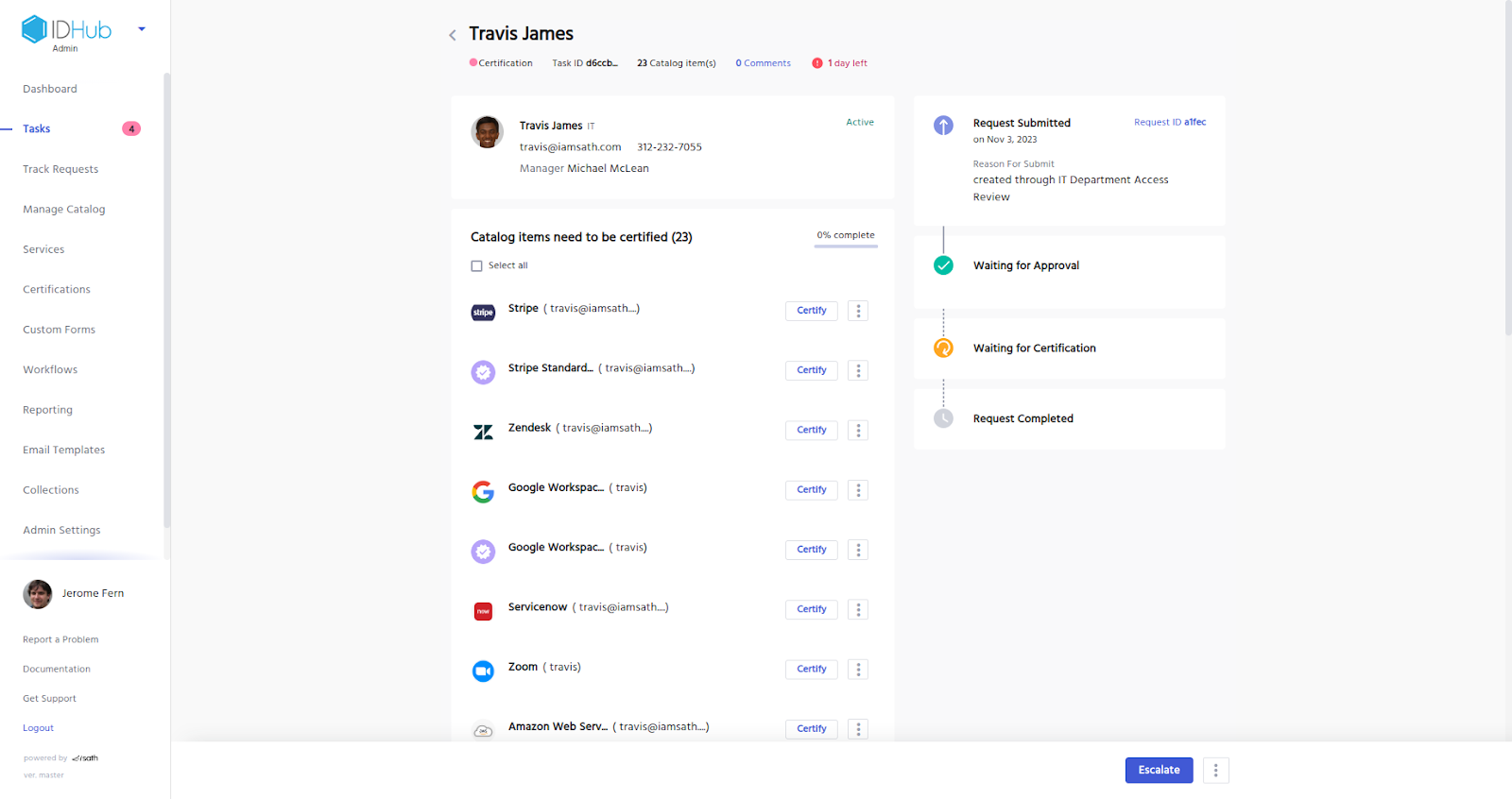Click the back arrow beside Travis James
Screen dimensions: 1512x799
453,35
